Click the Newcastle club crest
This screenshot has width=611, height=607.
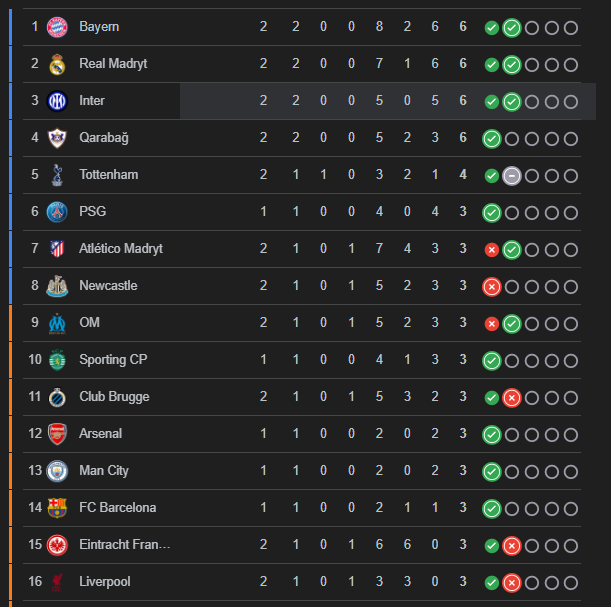[x=57, y=286]
